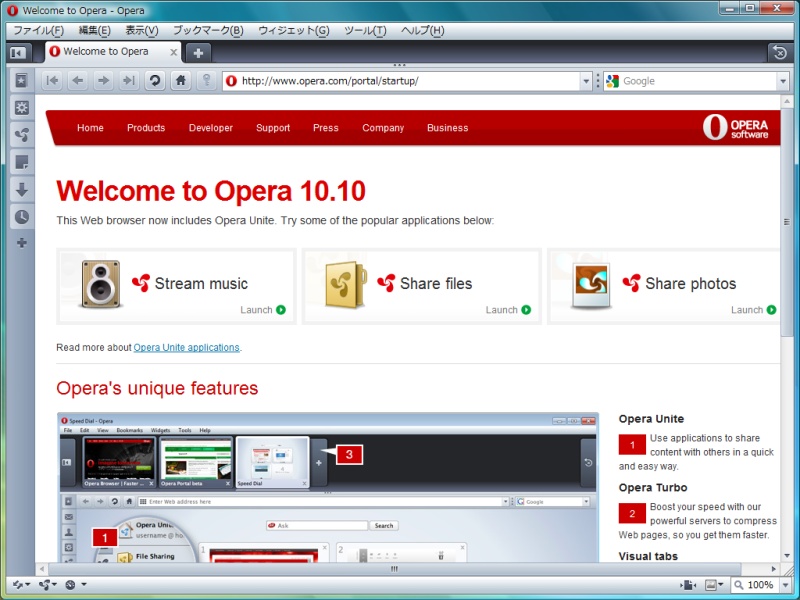The image size is (800, 600).
Task: Open the 編集(E) menu
Action: click(94, 31)
